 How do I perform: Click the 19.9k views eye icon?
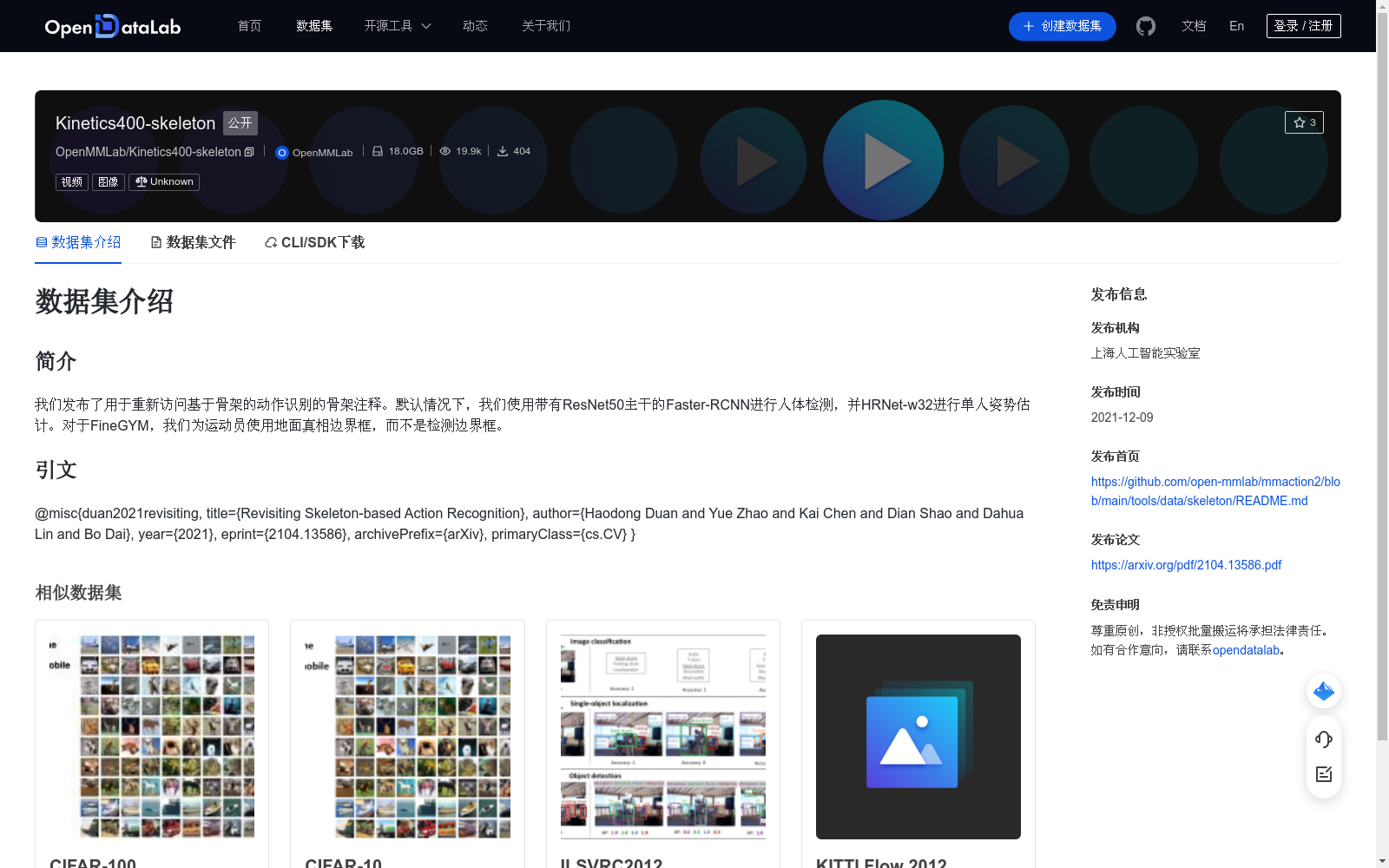coord(445,151)
